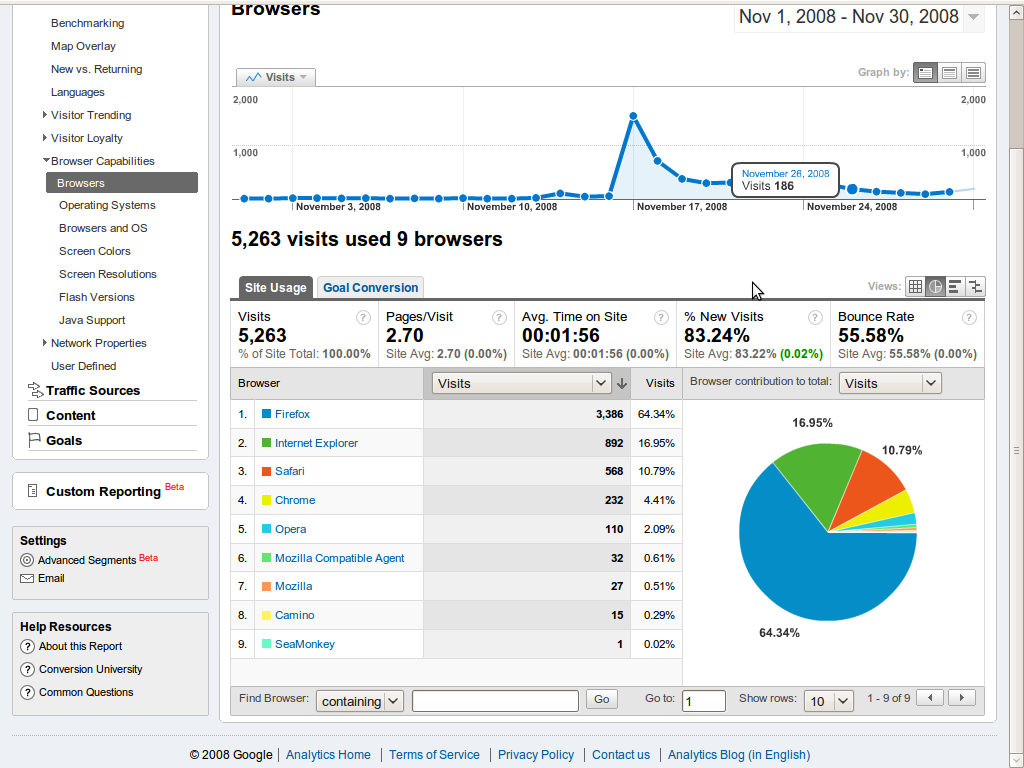Open the Safari browser link

pyautogui.click(x=289, y=471)
